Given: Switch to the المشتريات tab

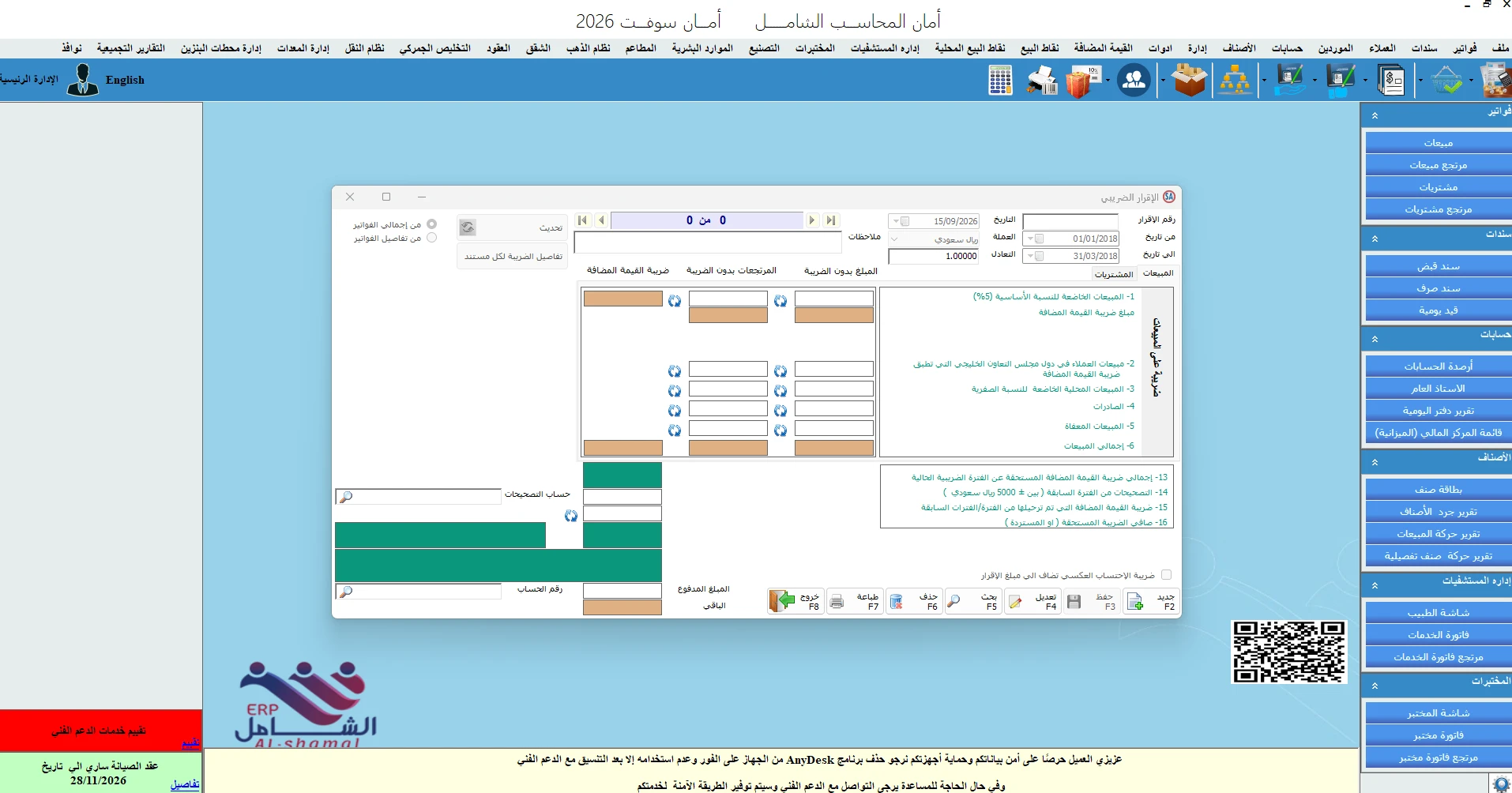Looking at the screenshot, I should 1114,274.
